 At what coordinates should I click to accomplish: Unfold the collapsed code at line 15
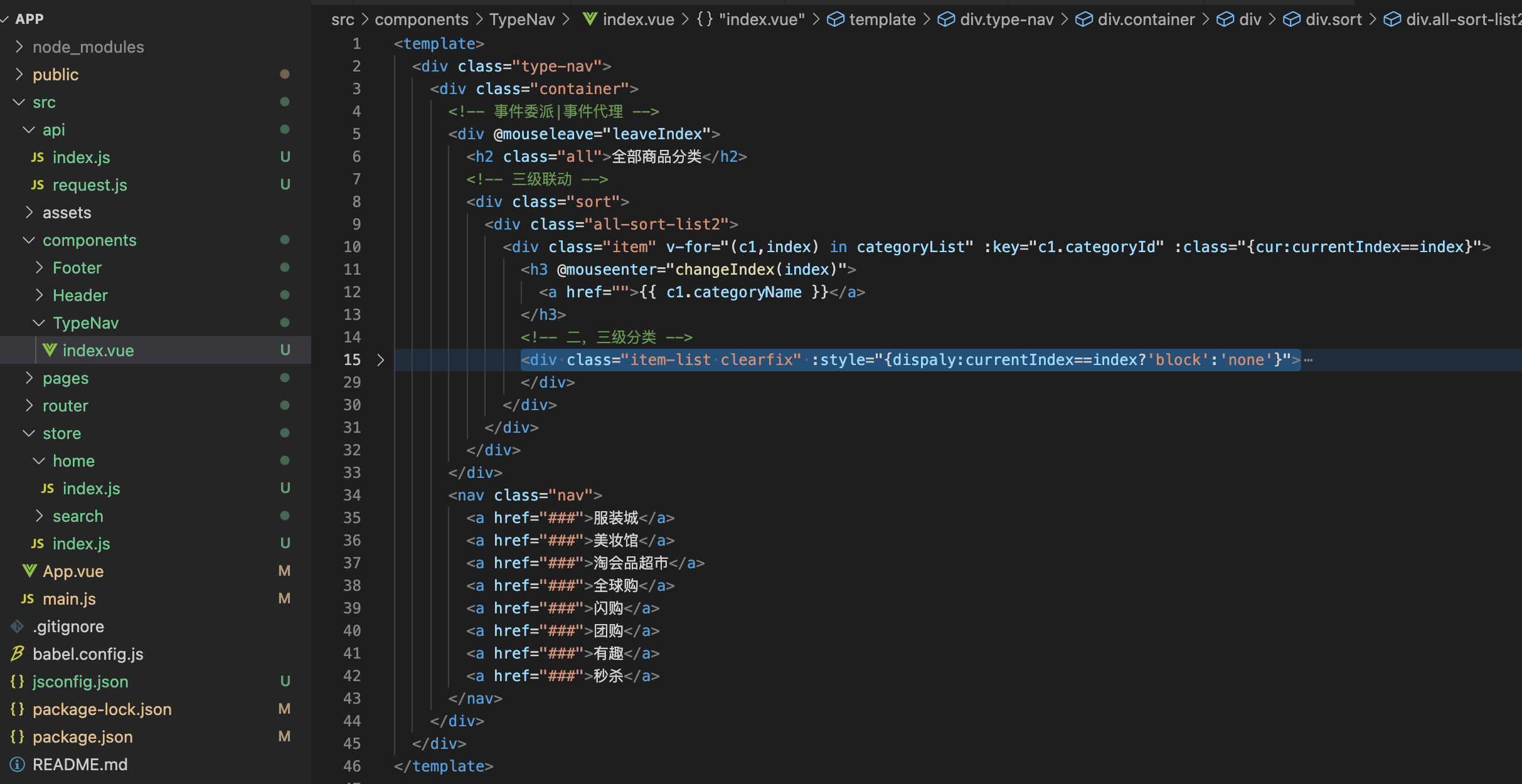tap(380, 360)
